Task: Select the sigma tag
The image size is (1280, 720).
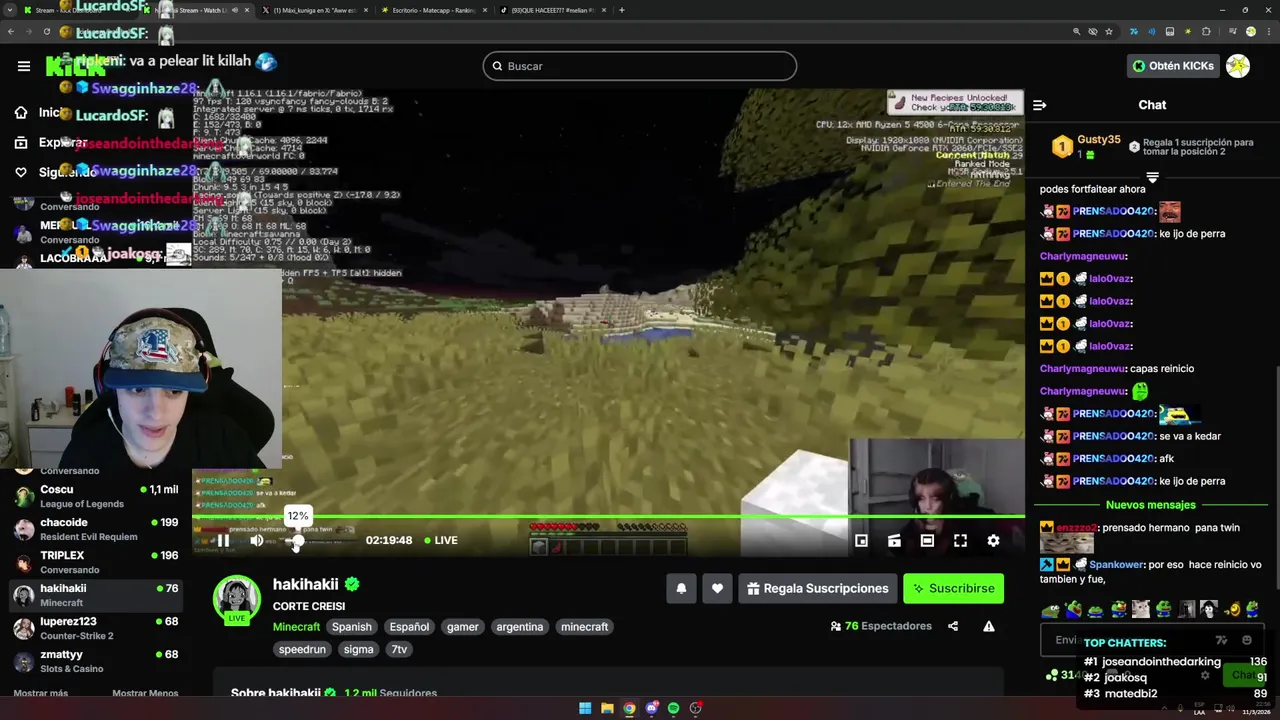Action: click(358, 649)
